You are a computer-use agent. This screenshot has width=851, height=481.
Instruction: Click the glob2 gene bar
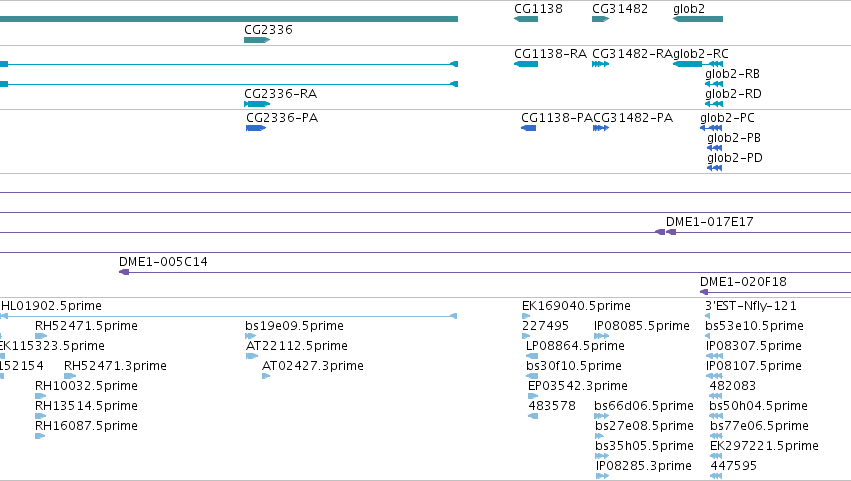pyautogui.click(x=698, y=19)
